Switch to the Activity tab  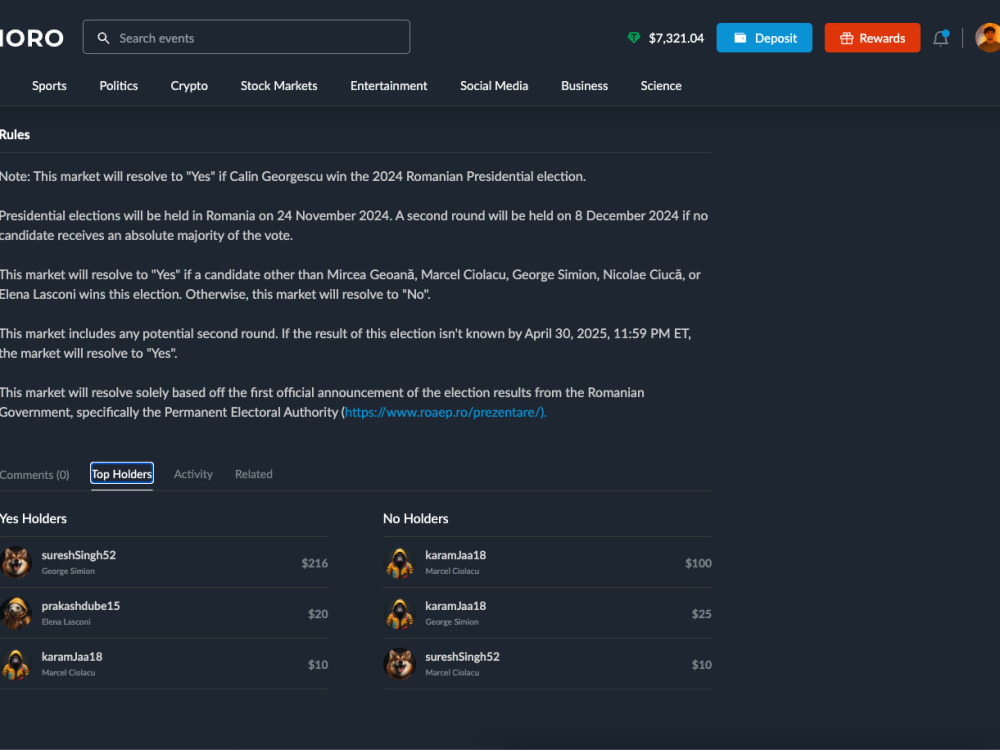pyautogui.click(x=193, y=474)
